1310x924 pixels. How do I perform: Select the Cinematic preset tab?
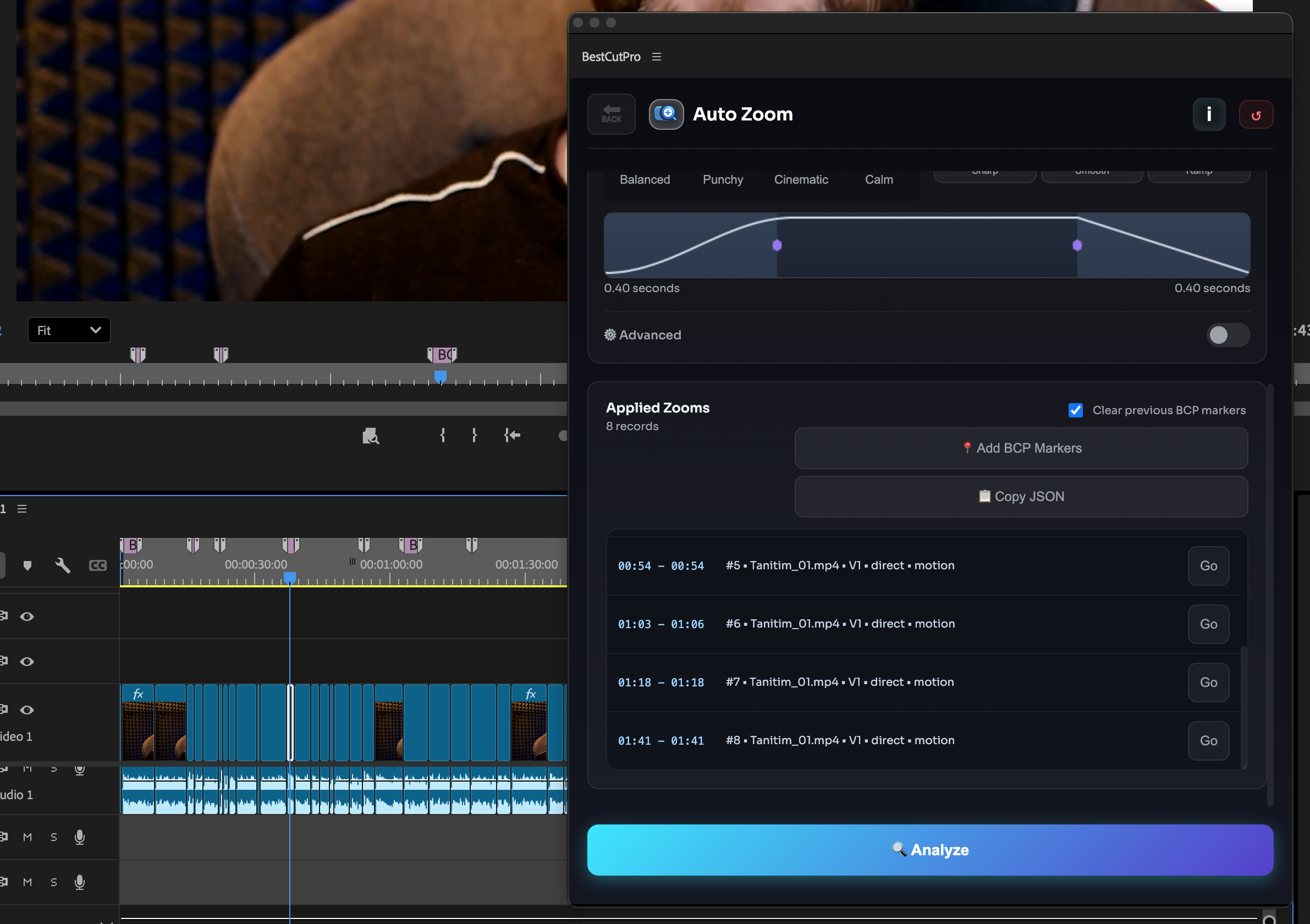[x=801, y=179]
